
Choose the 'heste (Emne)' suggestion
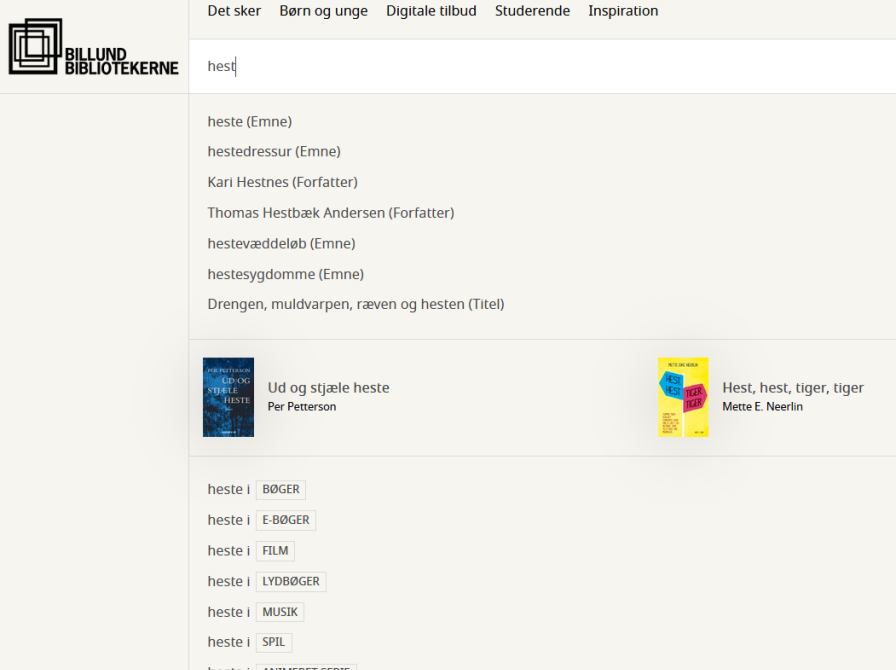250,122
